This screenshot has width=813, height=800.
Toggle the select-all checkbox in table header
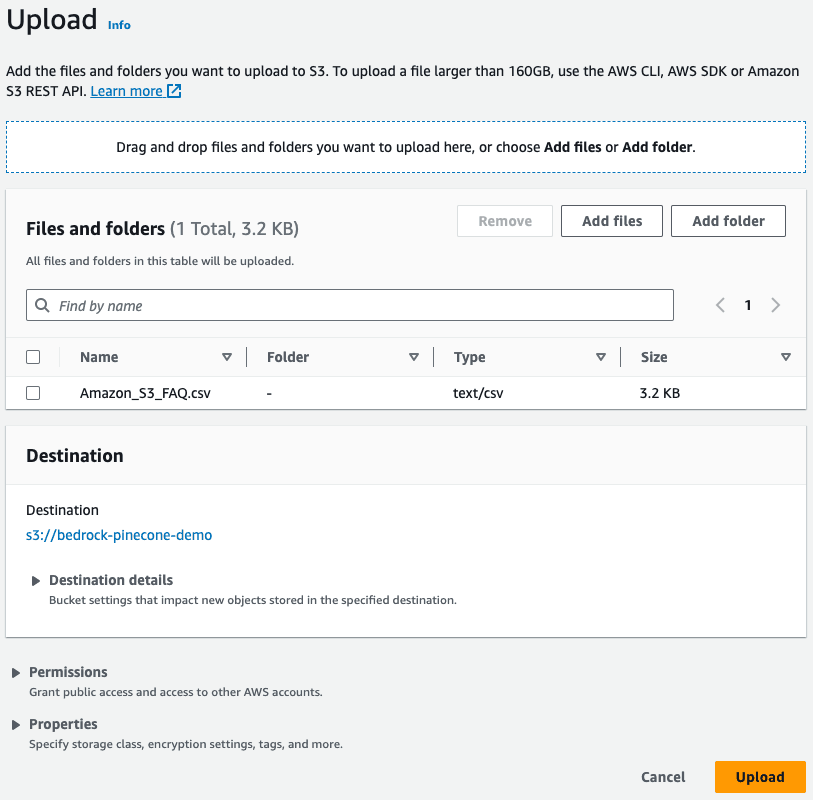click(33, 357)
